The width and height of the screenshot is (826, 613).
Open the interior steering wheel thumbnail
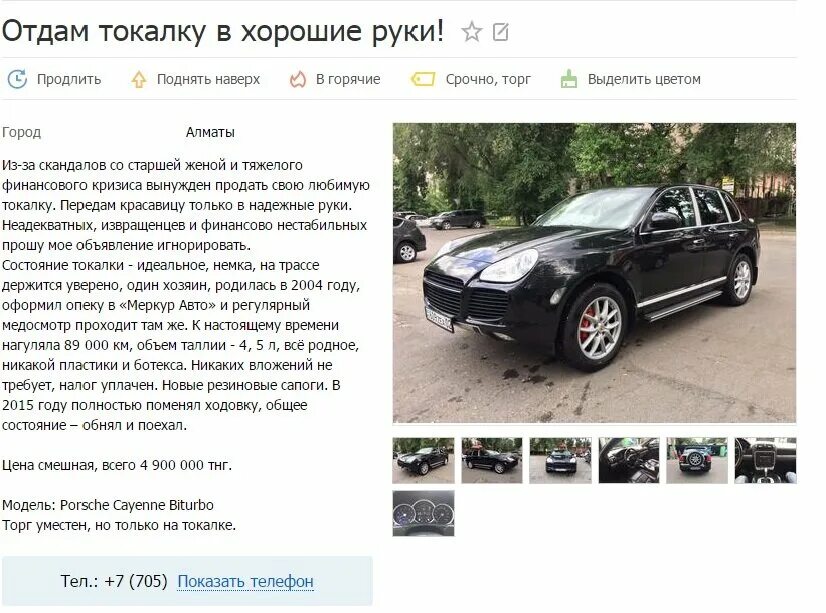[629, 460]
